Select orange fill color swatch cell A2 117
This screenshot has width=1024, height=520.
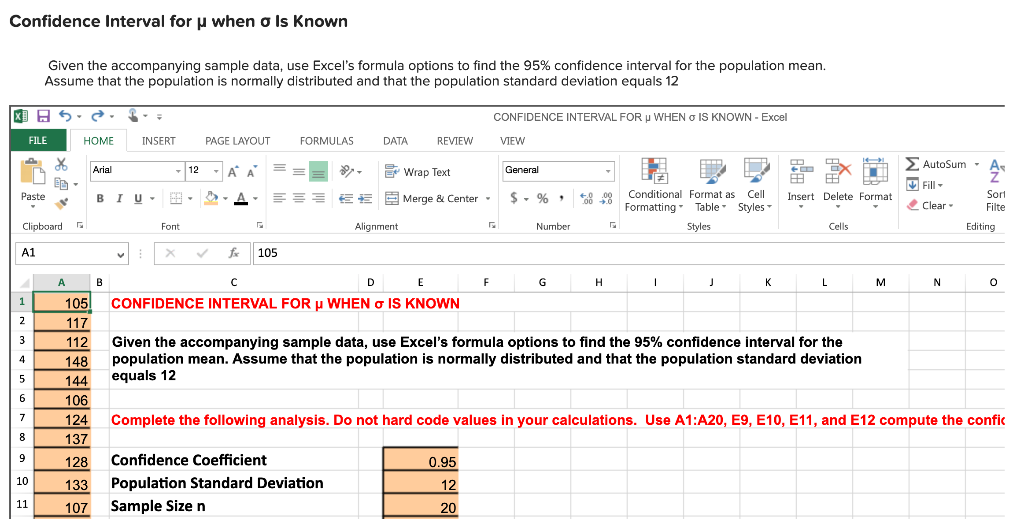[61, 322]
